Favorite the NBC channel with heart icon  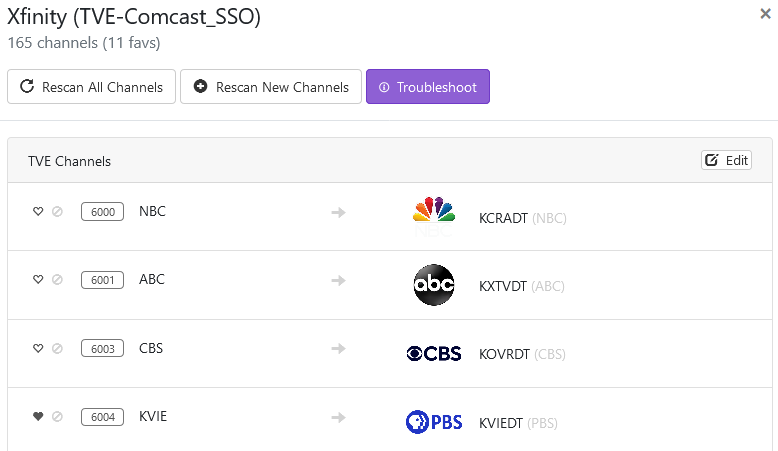click(38, 212)
